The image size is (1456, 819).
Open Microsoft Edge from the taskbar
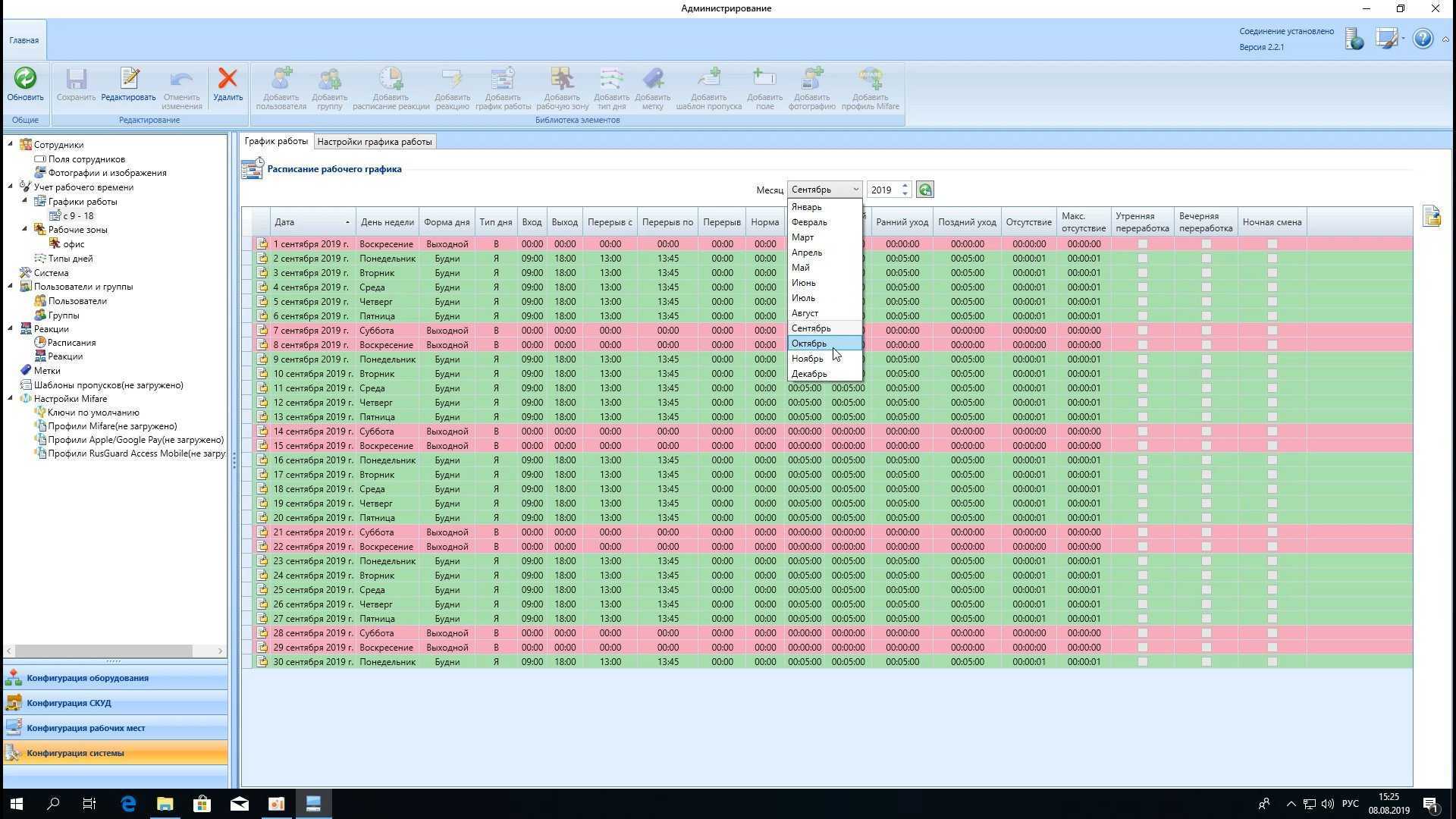pos(128,804)
